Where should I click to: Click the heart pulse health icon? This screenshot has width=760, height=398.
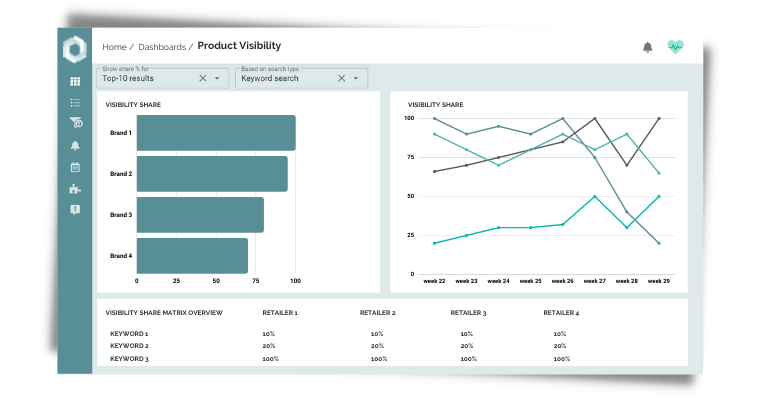point(675,47)
